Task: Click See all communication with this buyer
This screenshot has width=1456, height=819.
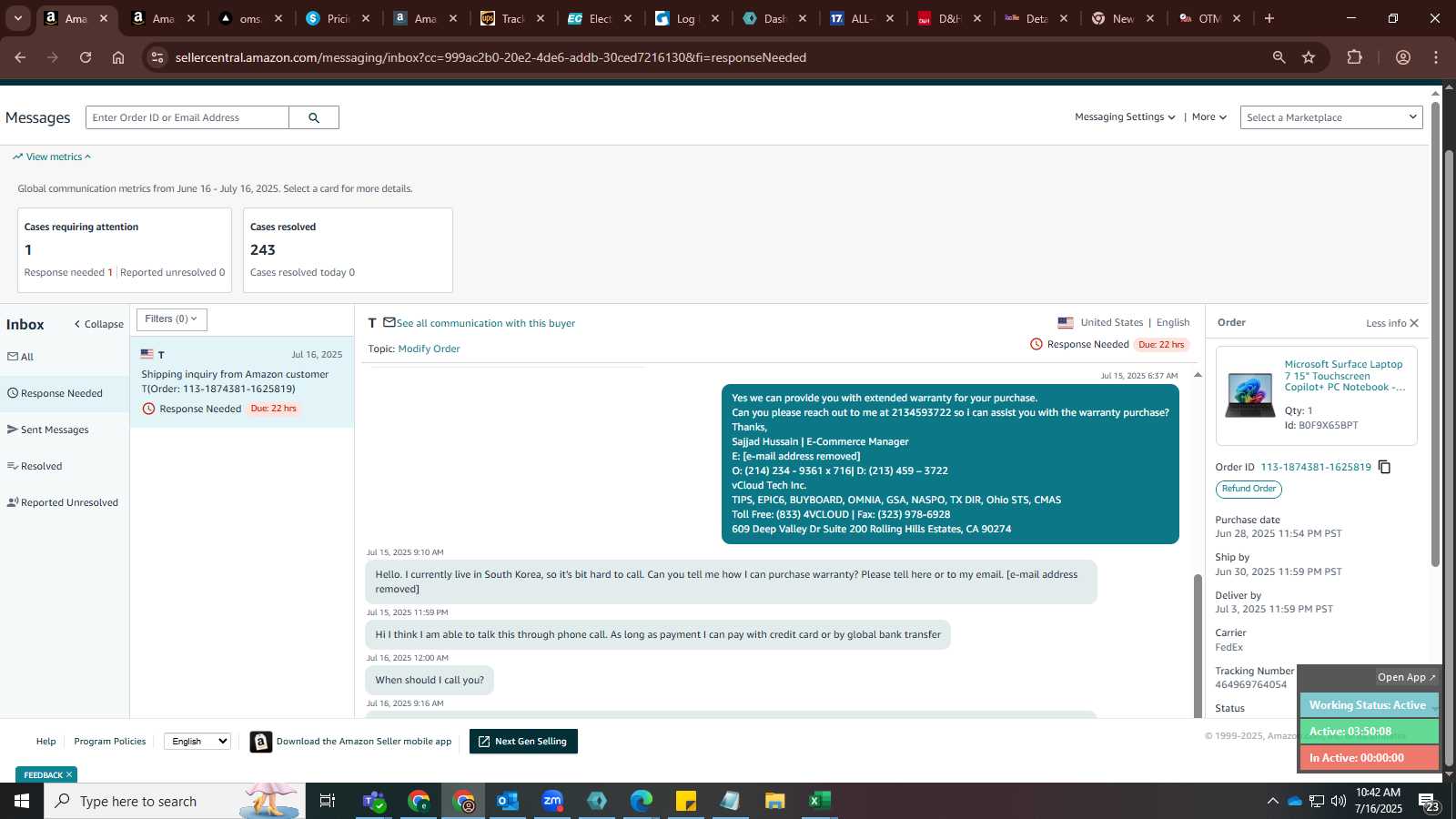Action: coord(486,323)
